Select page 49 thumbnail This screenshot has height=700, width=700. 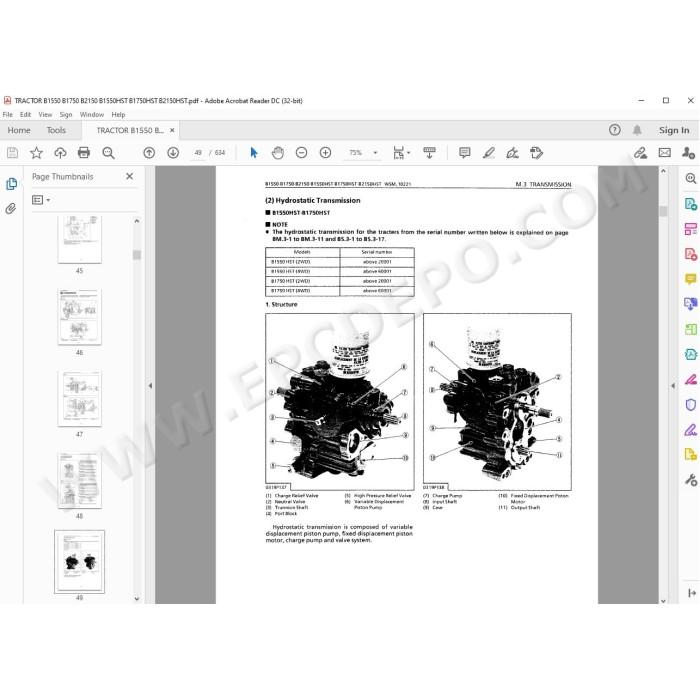click(79, 562)
